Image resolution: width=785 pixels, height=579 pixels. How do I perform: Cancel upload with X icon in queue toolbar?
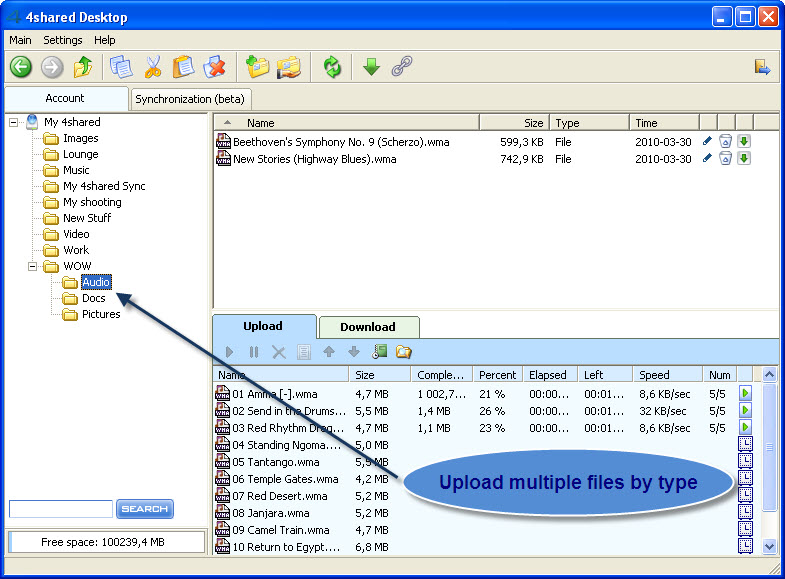click(279, 352)
